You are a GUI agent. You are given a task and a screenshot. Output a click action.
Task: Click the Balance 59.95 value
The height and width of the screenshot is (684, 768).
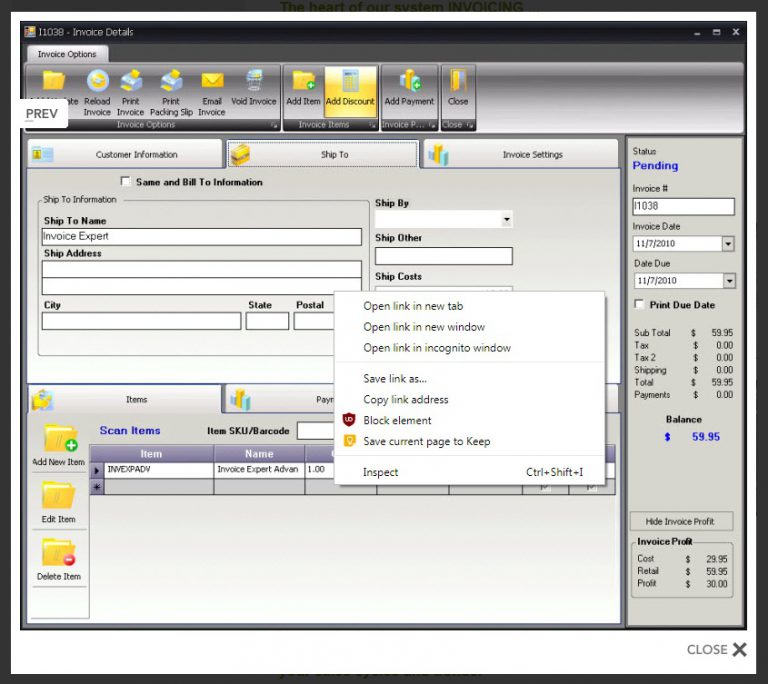706,437
